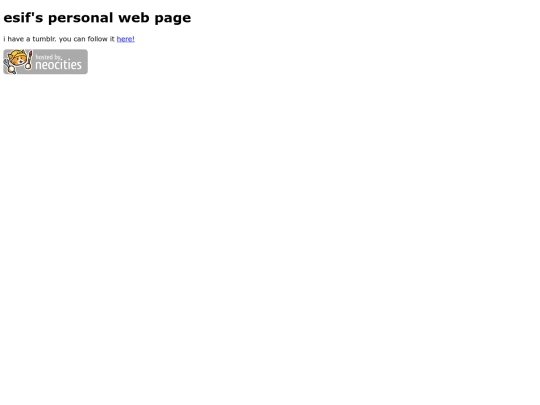This screenshot has width=540, height=405.
Task: Click the word 'page' in the heading
Action: (173, 19)
